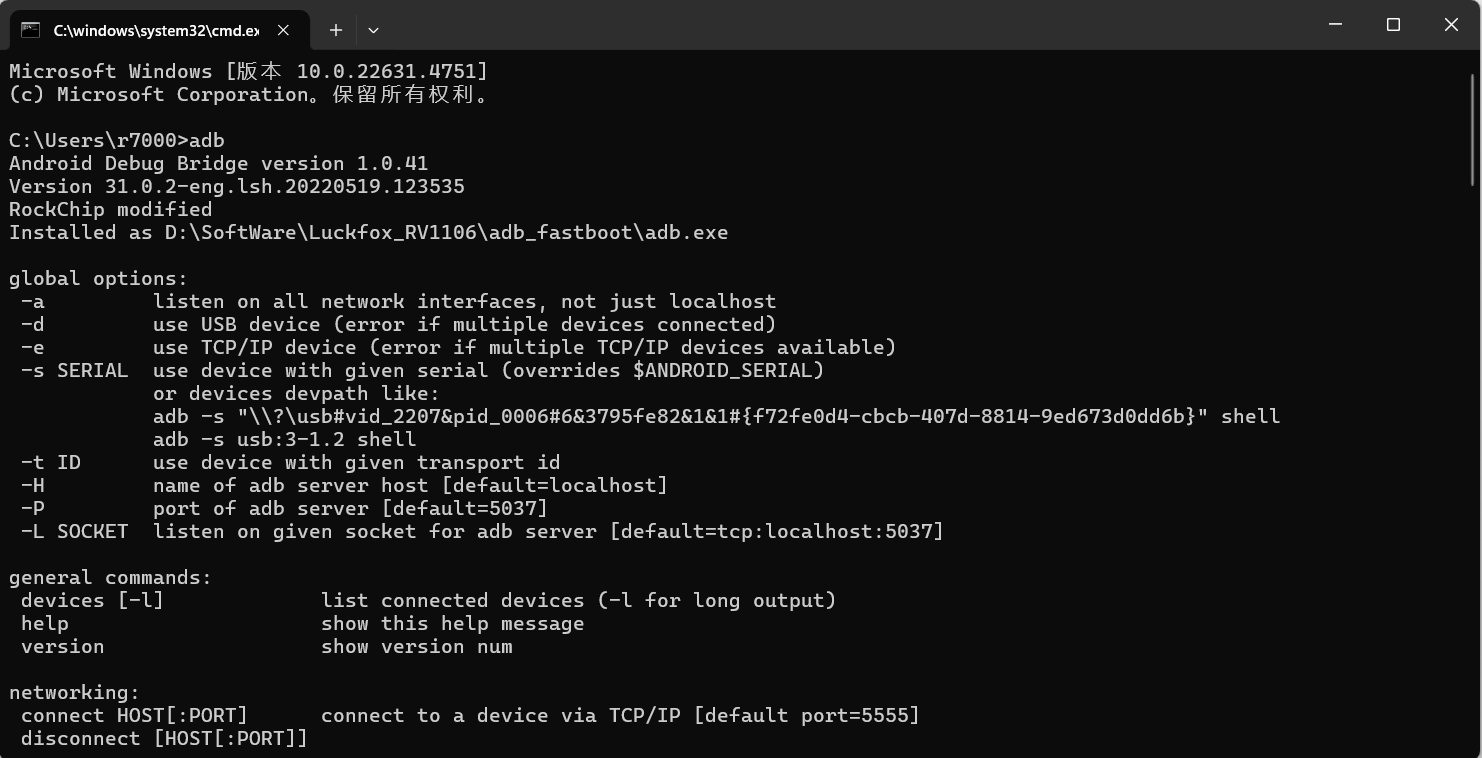The width and height of the screenshot is (1482, 758).
Task: Click the typed "adb" command at the prompt
Action: click(x=207, y=140)
